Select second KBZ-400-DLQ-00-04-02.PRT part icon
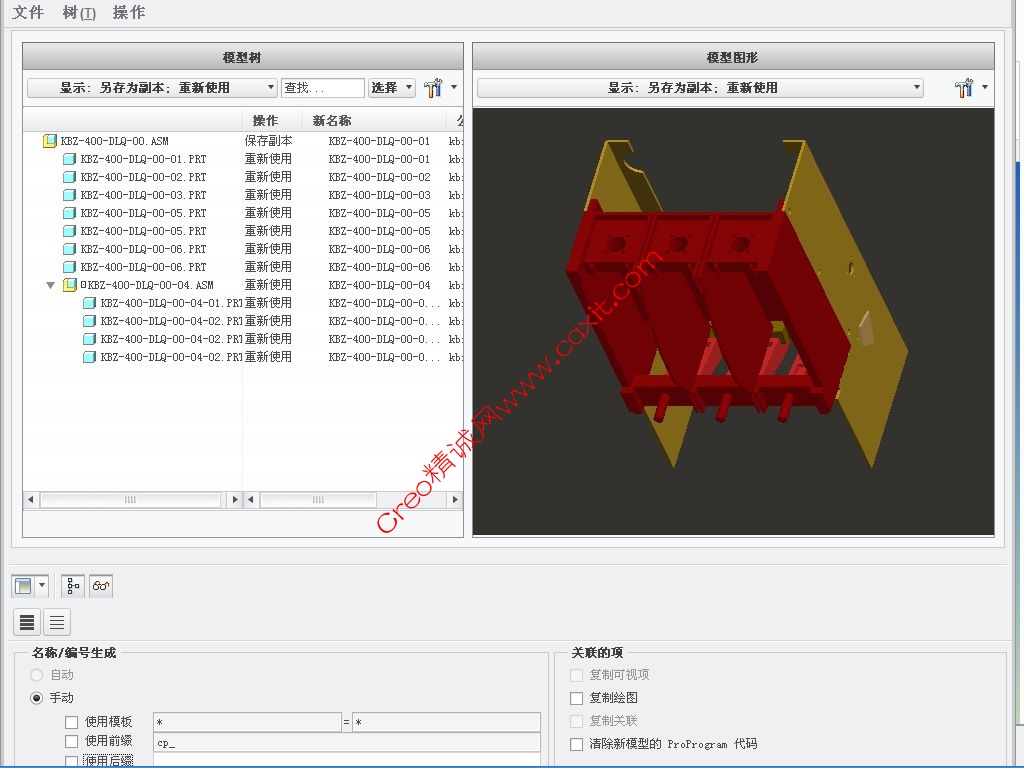Screen dimensions: 1024x768 click(90, 339)
